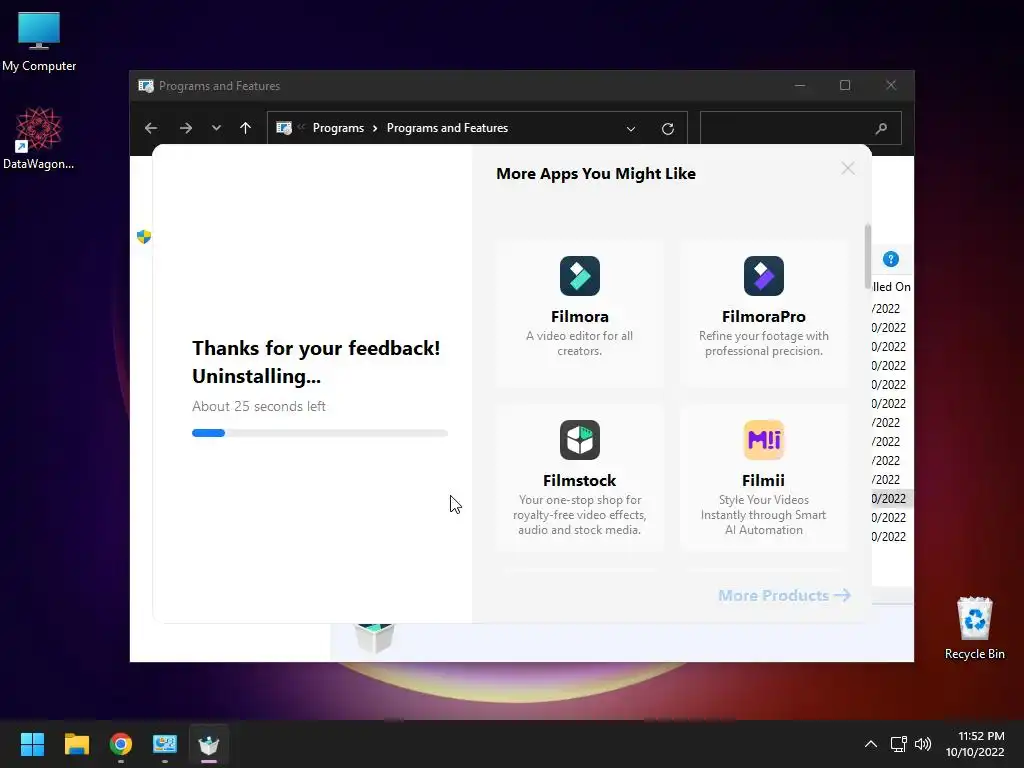The image size is (1024, 768).
Task: Refresh the Programs and Features list
Action: tap(667, 129)
